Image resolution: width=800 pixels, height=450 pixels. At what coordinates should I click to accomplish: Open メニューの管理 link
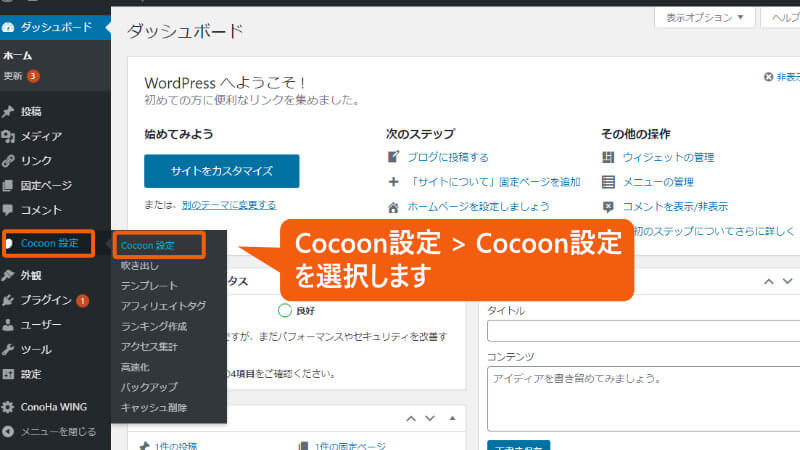[x=658, y=182]
